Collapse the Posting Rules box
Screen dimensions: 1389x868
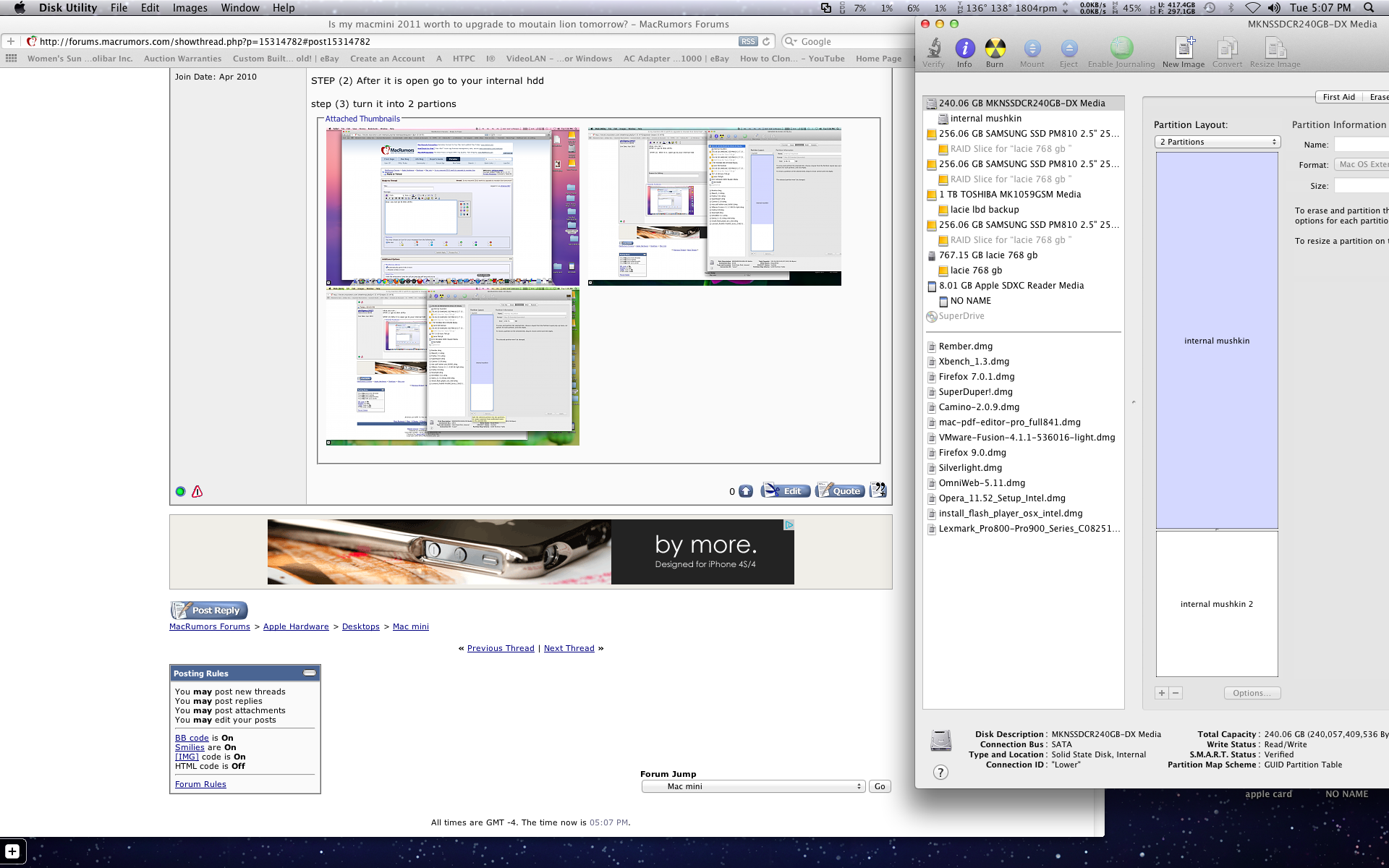coord(310,673)
